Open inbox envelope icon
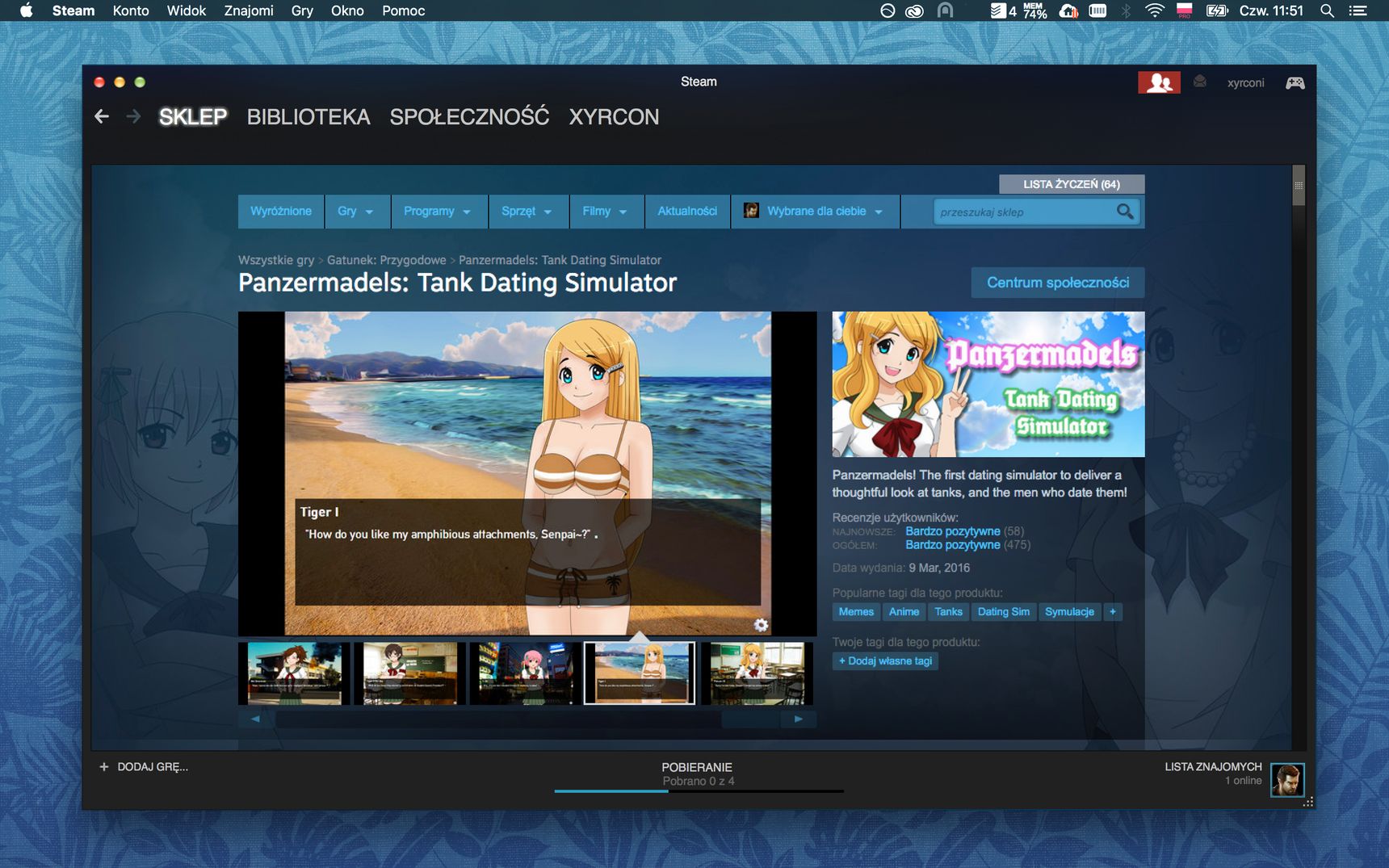1389x868 pixels. (x=1200, y=82)
